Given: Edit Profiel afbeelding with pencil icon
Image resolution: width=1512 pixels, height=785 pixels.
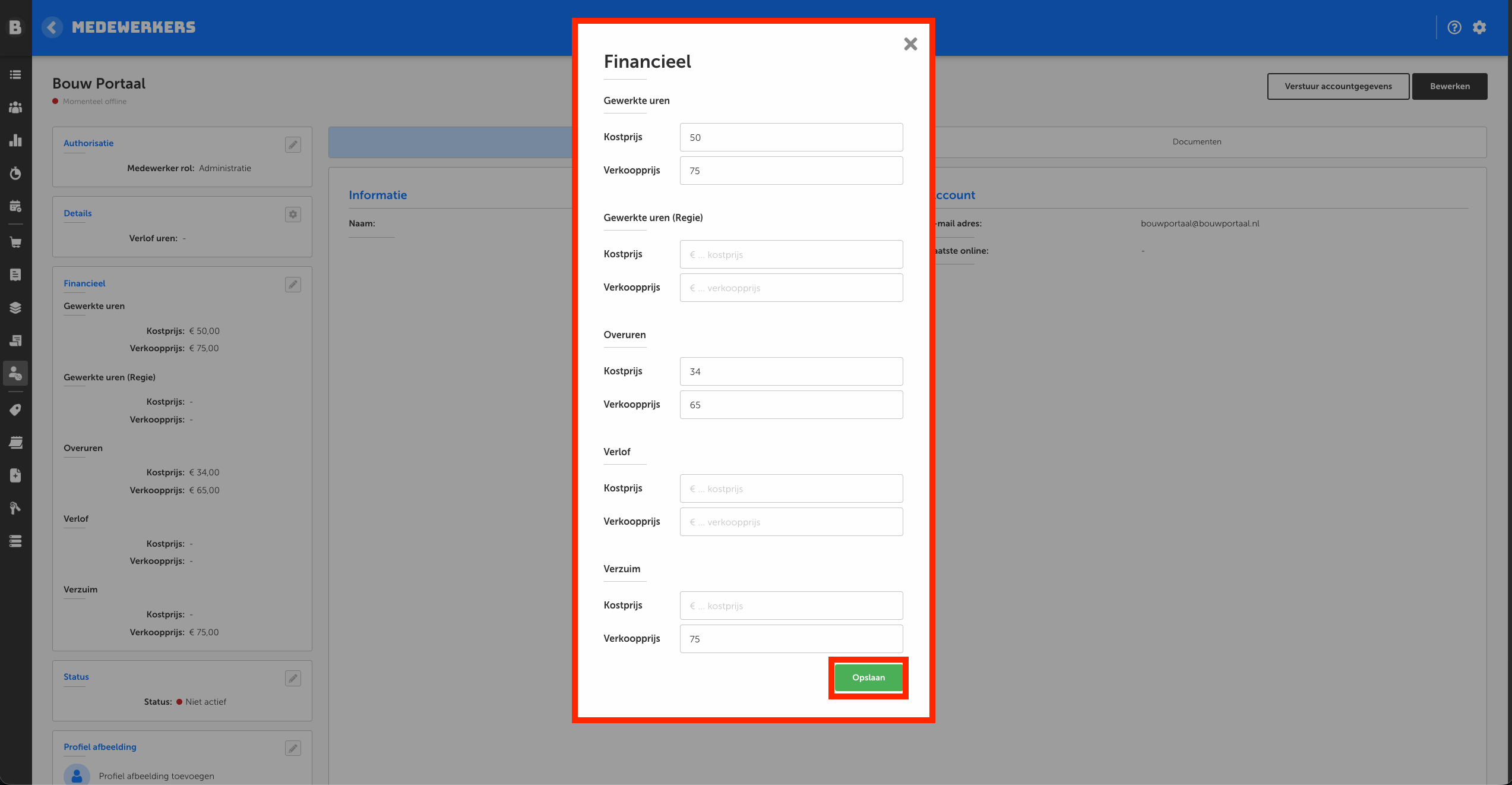Looking at the screenshot, I should click(x=293, y=748).
